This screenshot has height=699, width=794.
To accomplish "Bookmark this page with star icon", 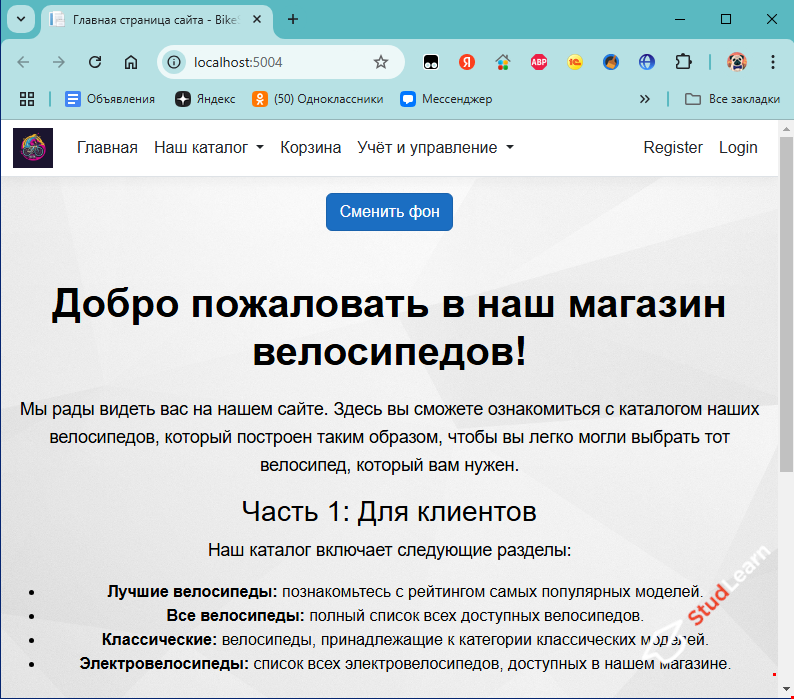I will (x=381, y=62).
